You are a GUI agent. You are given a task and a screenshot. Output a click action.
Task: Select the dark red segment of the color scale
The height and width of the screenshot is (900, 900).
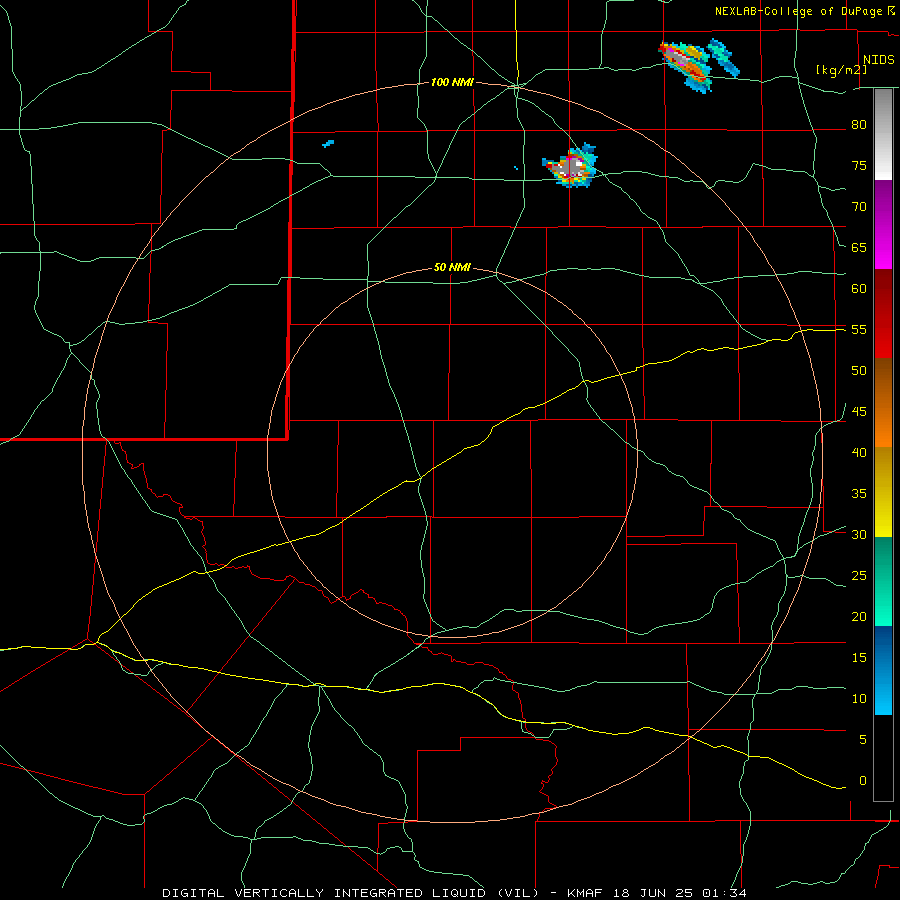(x=883, y=314)
